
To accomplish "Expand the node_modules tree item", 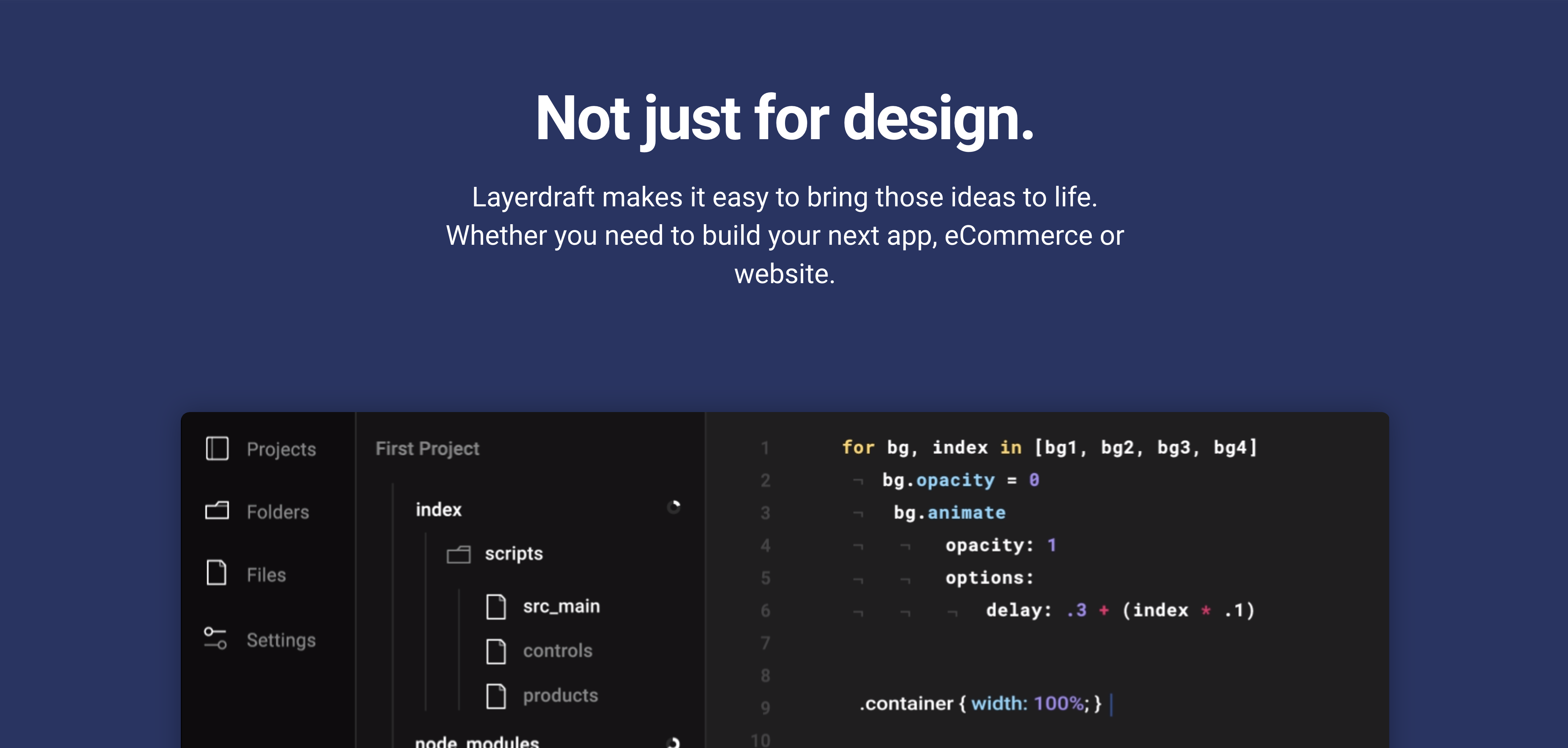I will (x=477, y=741).
